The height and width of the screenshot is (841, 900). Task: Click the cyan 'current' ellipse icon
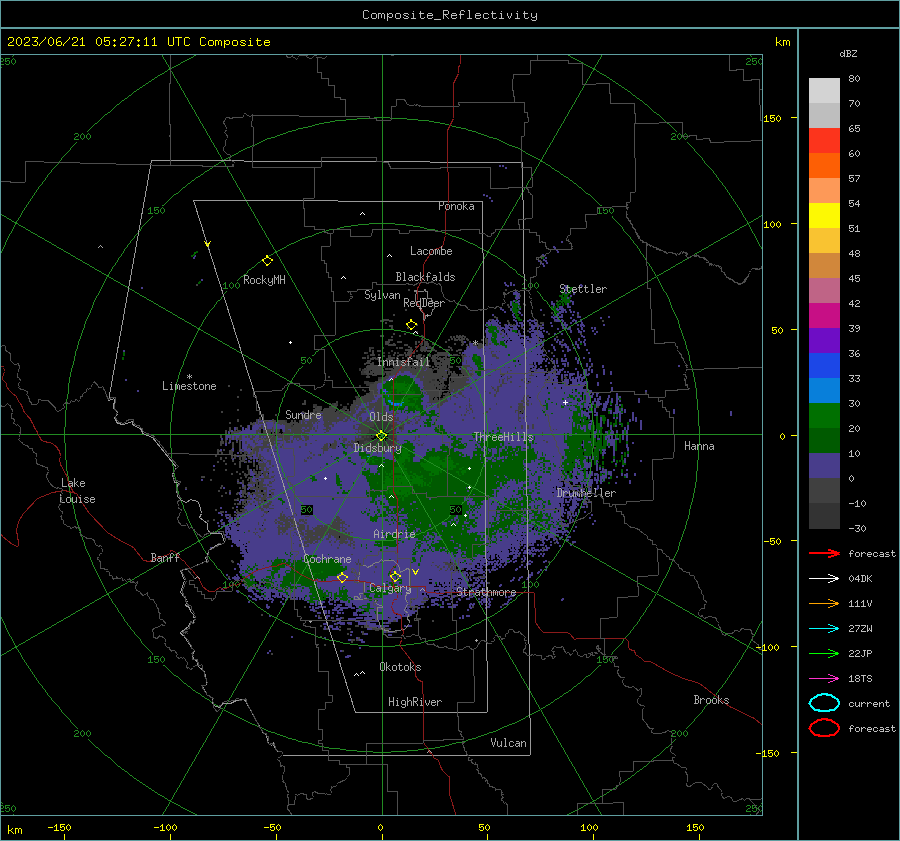pos(824,703)
